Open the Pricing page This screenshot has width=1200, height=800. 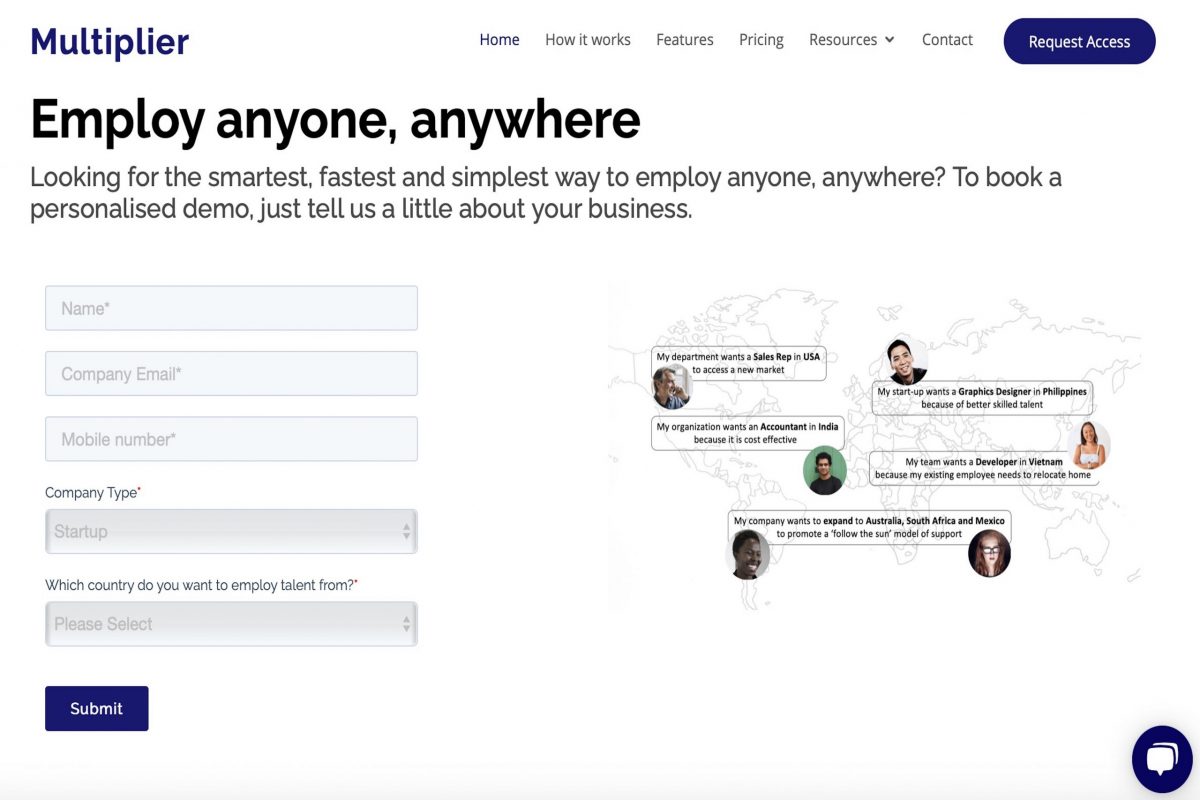tap(761, 40)
